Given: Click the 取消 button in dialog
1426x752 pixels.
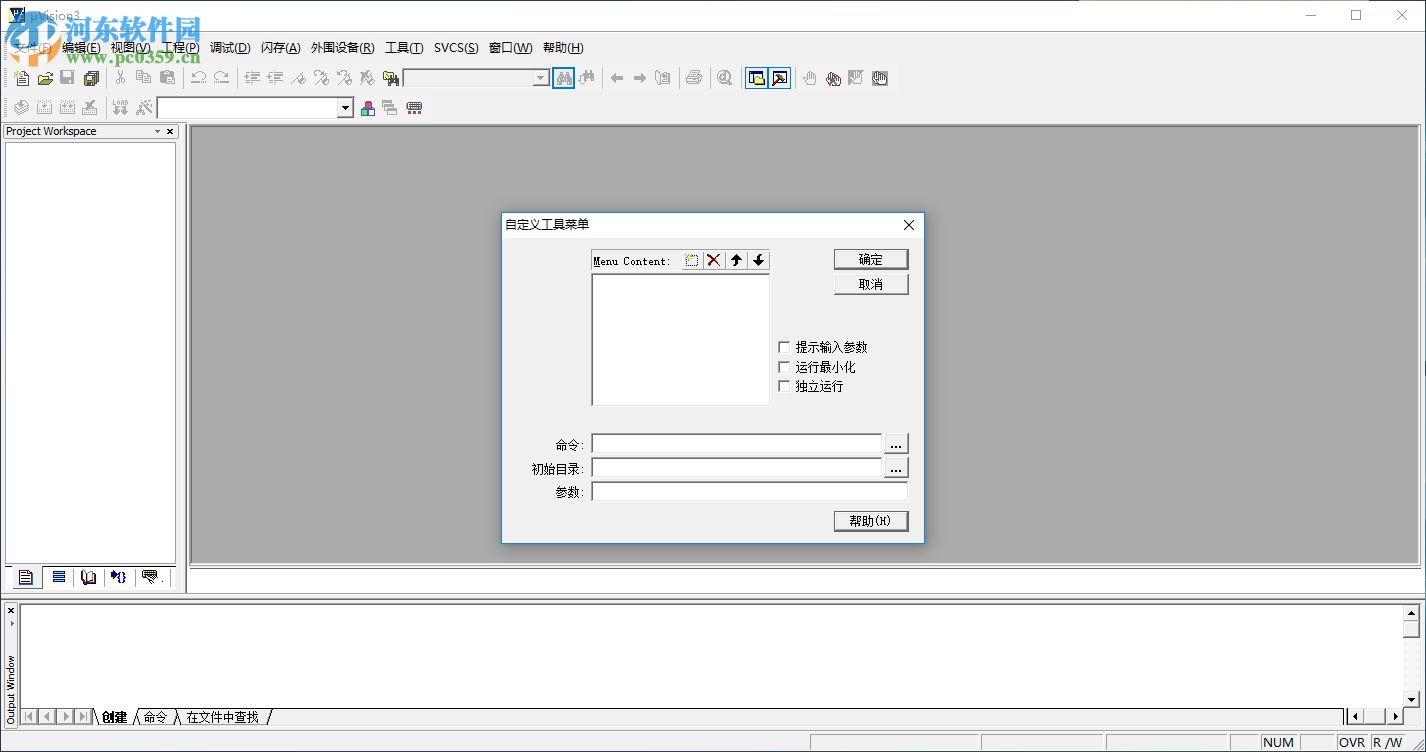Looking at the screenshot, I should point(870,285).
